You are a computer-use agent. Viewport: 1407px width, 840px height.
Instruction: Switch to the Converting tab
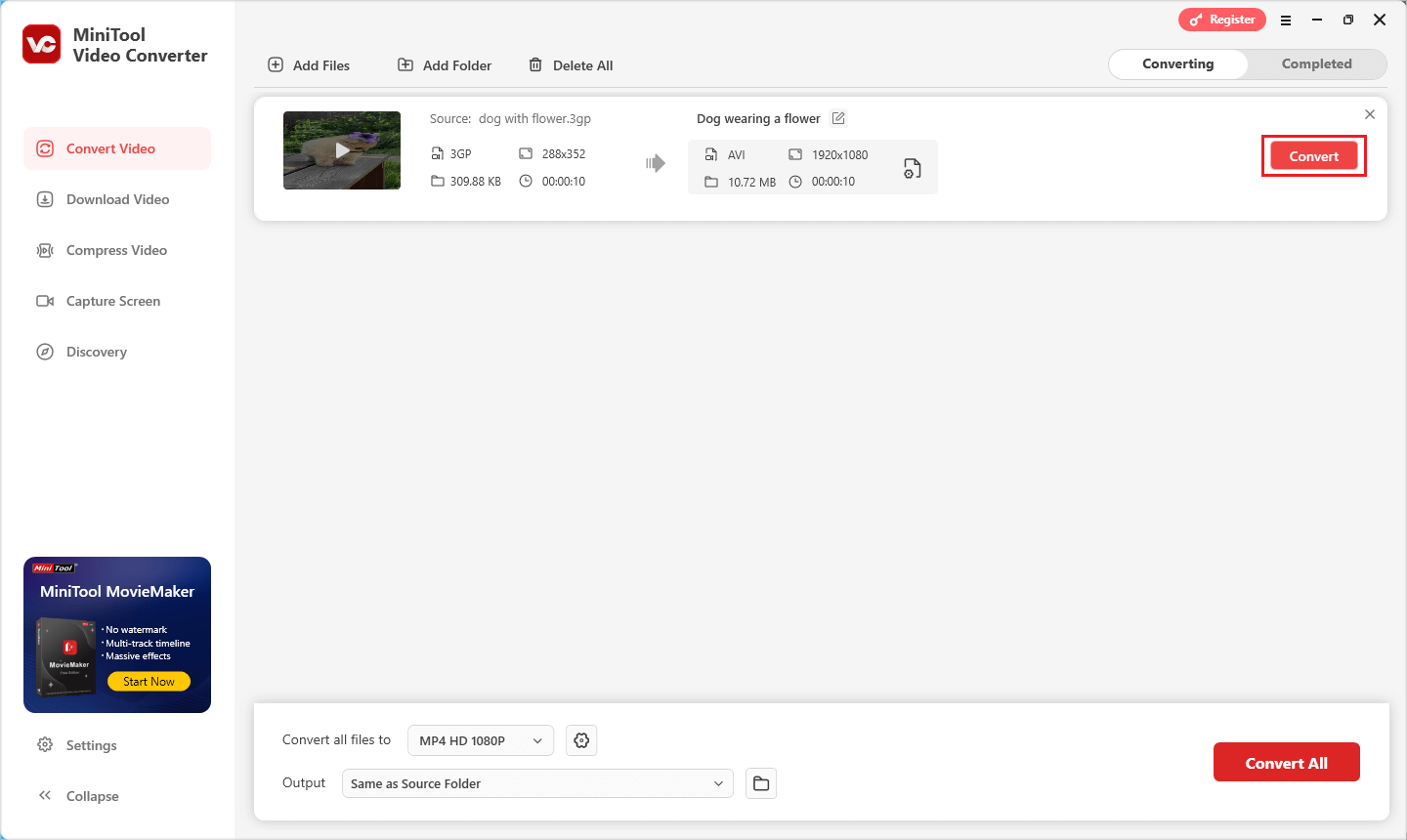1178,63
